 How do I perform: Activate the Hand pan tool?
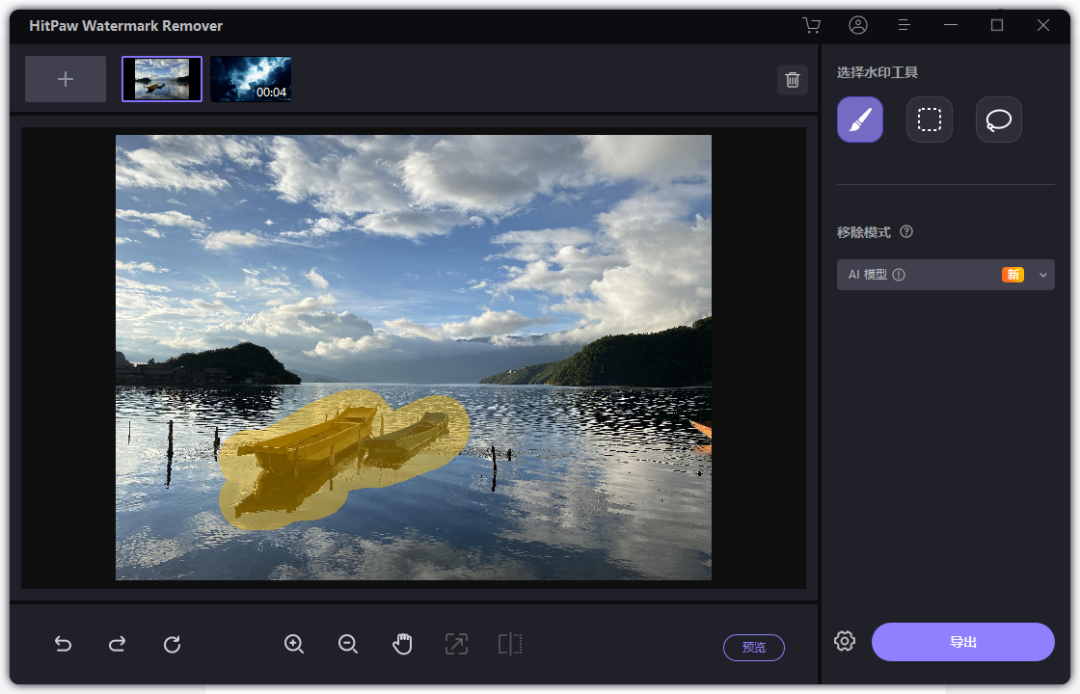point(402,644)
